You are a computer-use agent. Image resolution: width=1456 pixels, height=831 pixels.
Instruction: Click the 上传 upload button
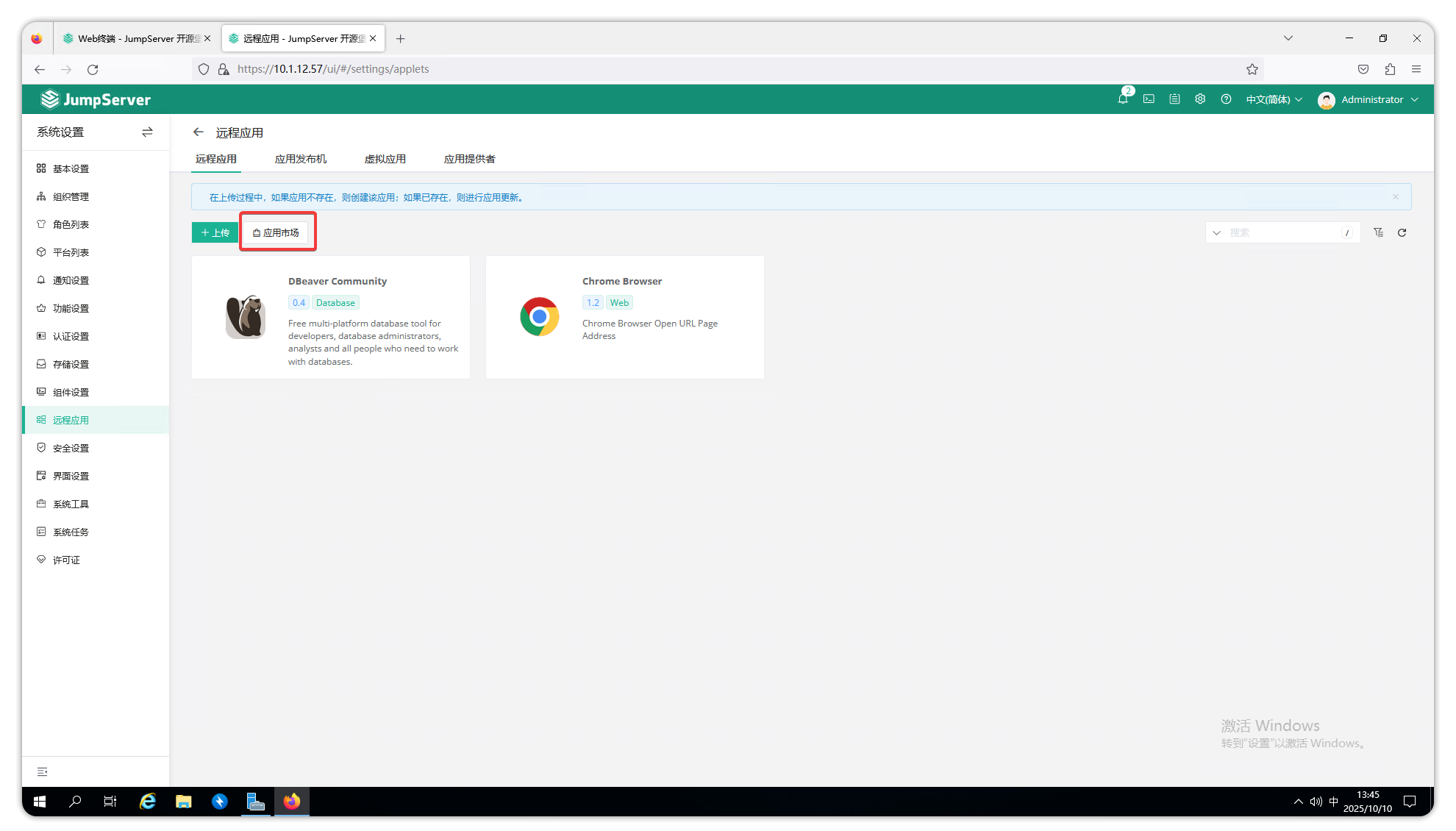[x=215, y=232]
